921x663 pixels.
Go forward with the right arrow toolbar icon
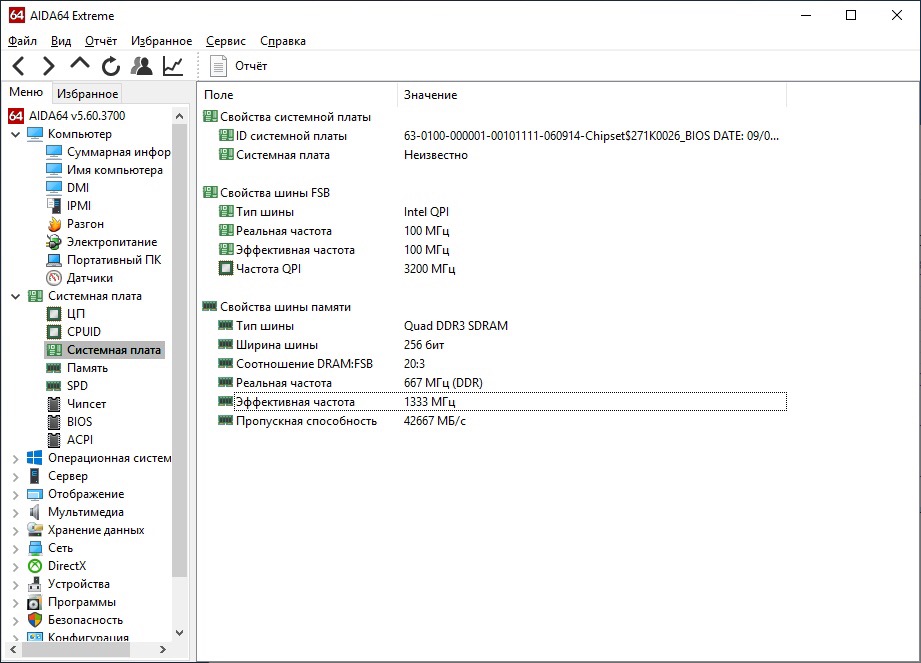coord(49,66)
